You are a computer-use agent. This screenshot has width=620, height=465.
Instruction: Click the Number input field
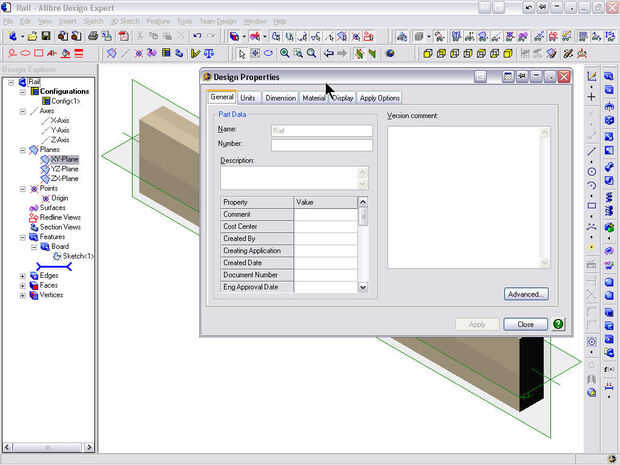[321, 145]
